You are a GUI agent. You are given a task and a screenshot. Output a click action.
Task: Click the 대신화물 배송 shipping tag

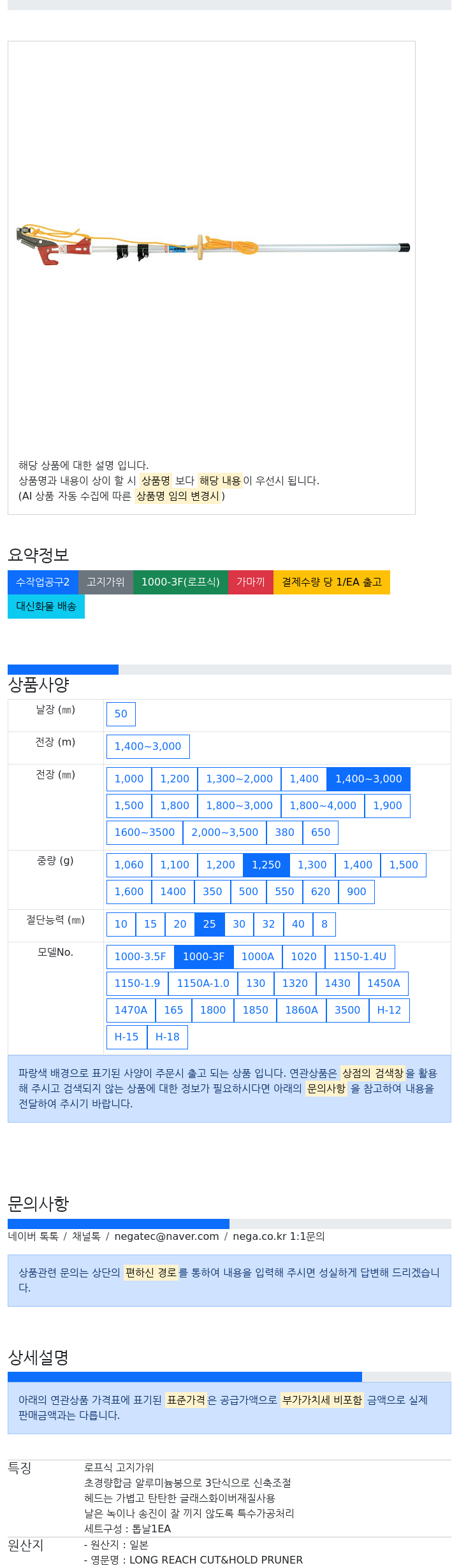click(x=46, y=607)
